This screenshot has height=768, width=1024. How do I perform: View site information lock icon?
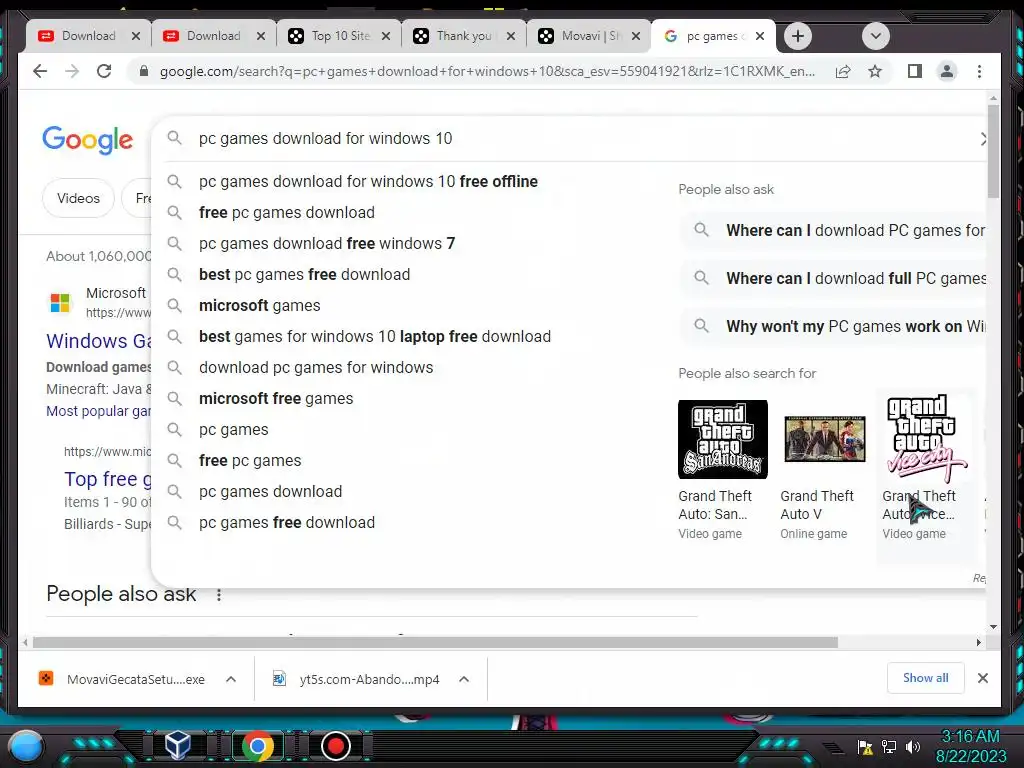144,71
